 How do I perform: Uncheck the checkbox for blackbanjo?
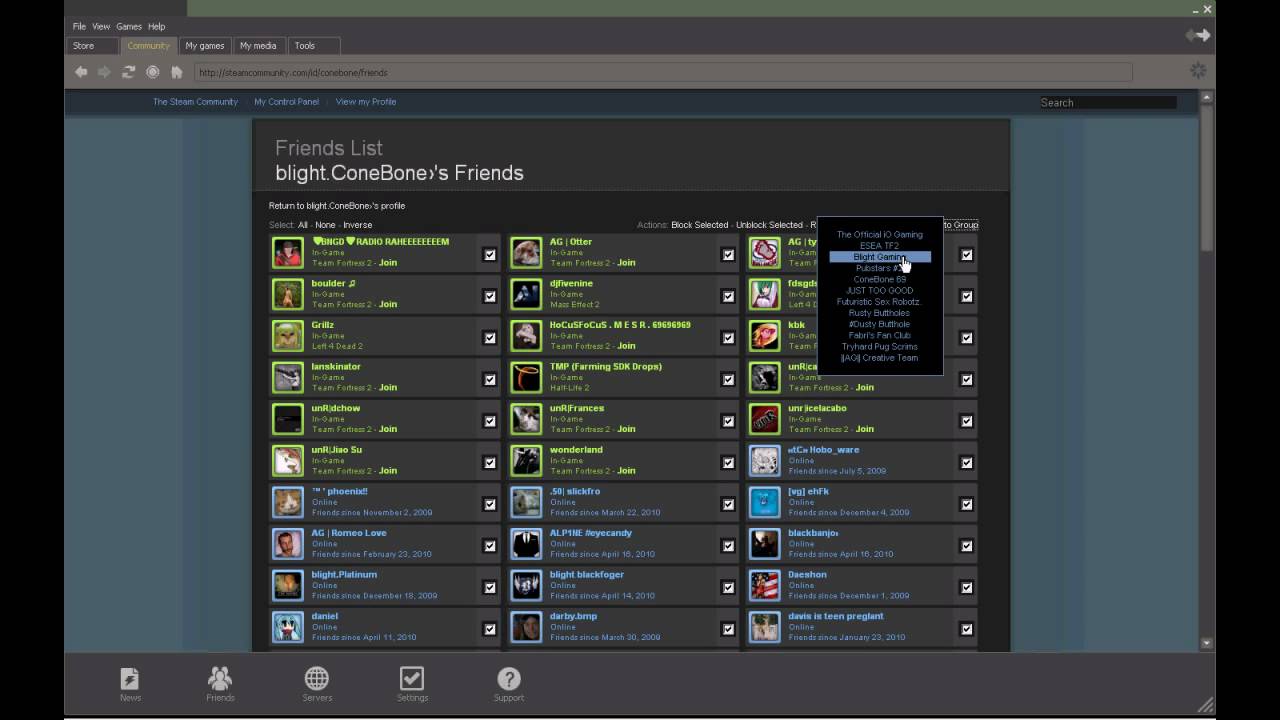pyautogui.click(x=967, y=546)
